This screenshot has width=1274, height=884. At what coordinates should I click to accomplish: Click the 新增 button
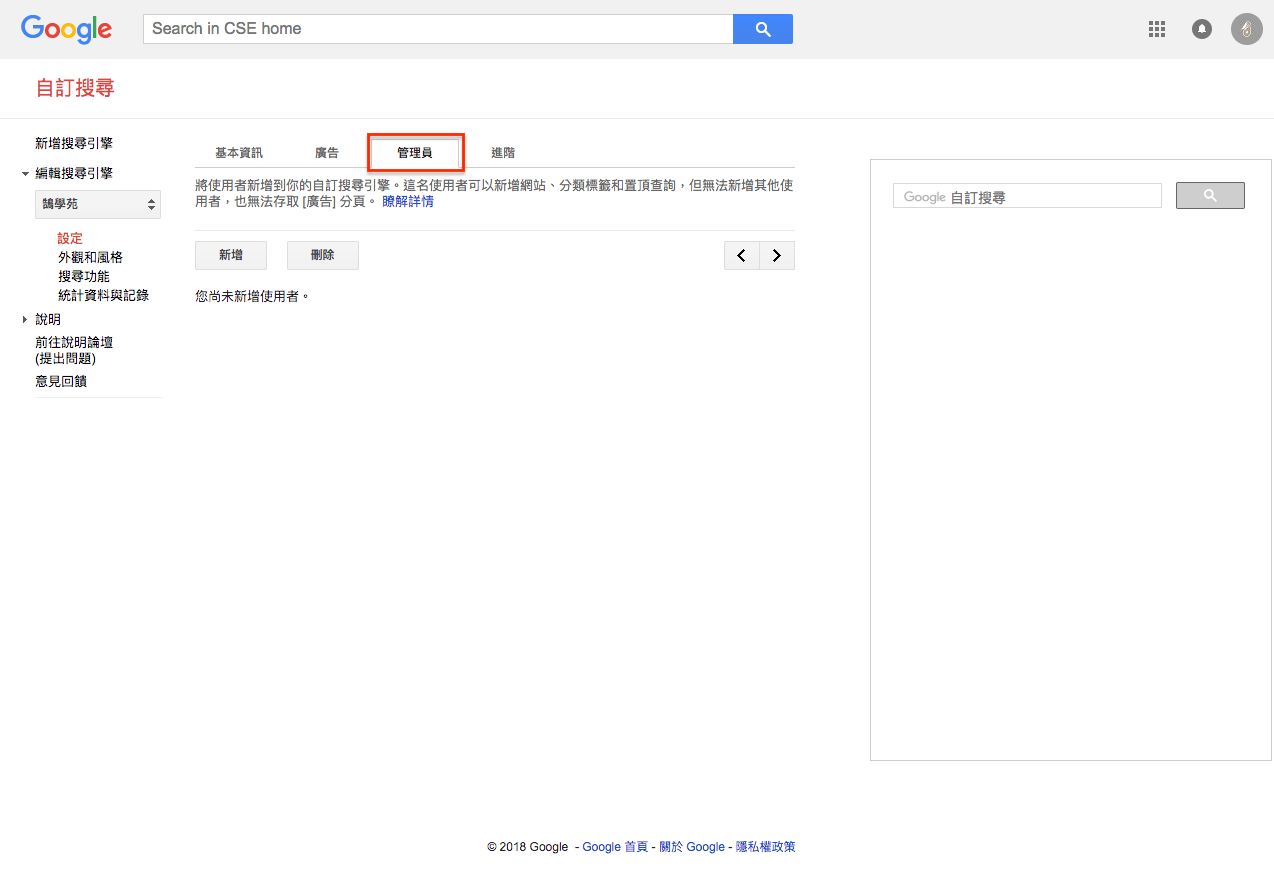click(231, 256)
